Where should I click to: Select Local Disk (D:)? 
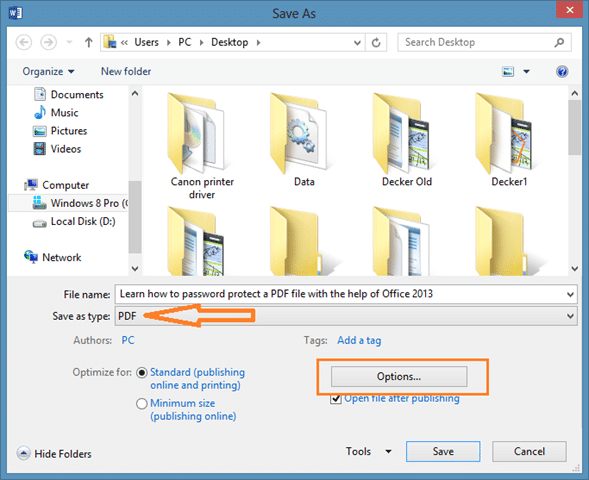pyautogui.click(x=74, y=222)
